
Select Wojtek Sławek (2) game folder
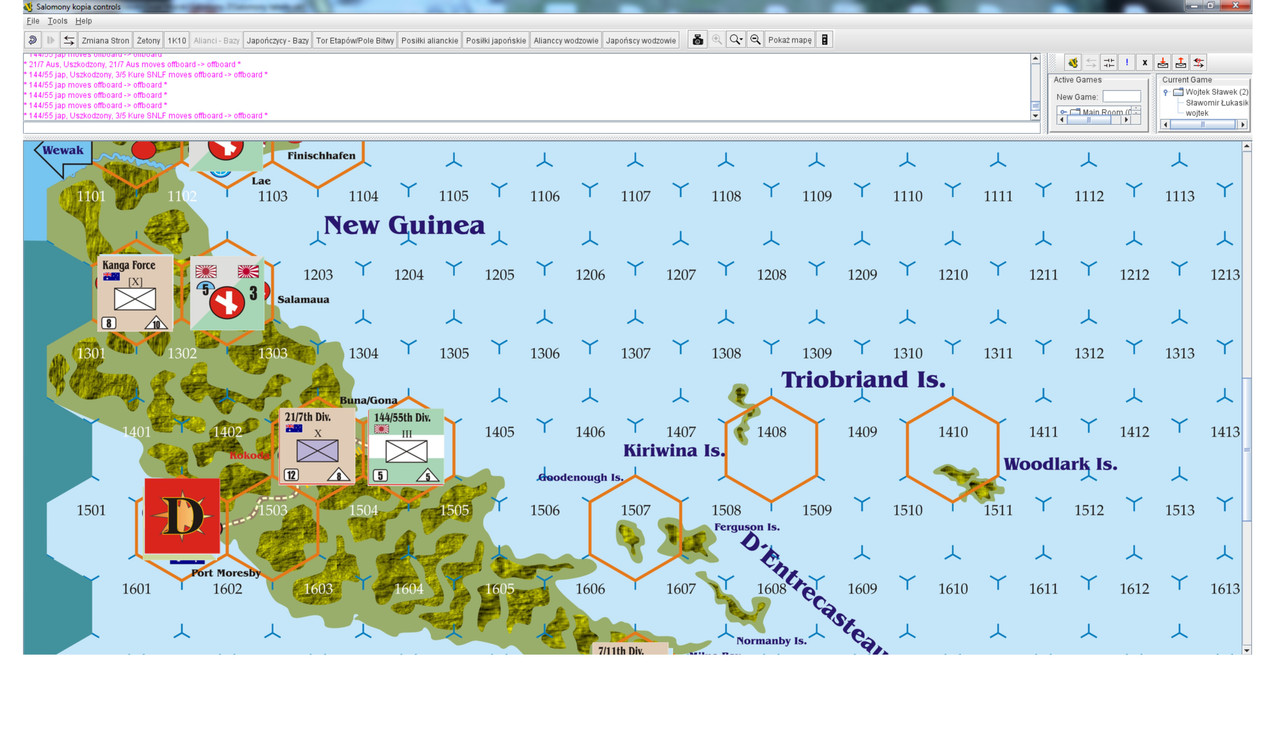(x=1211, y=92)
